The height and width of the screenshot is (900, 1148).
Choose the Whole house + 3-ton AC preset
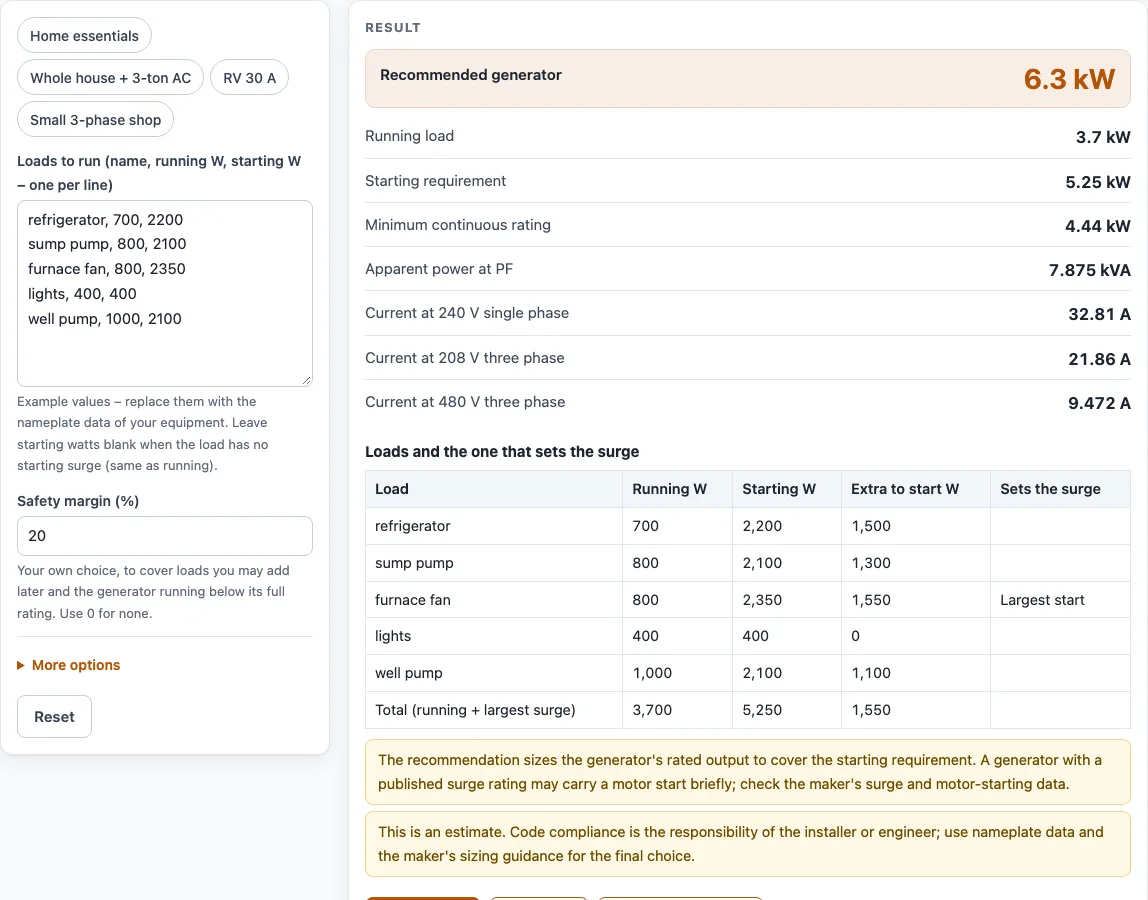coord(111,78)
